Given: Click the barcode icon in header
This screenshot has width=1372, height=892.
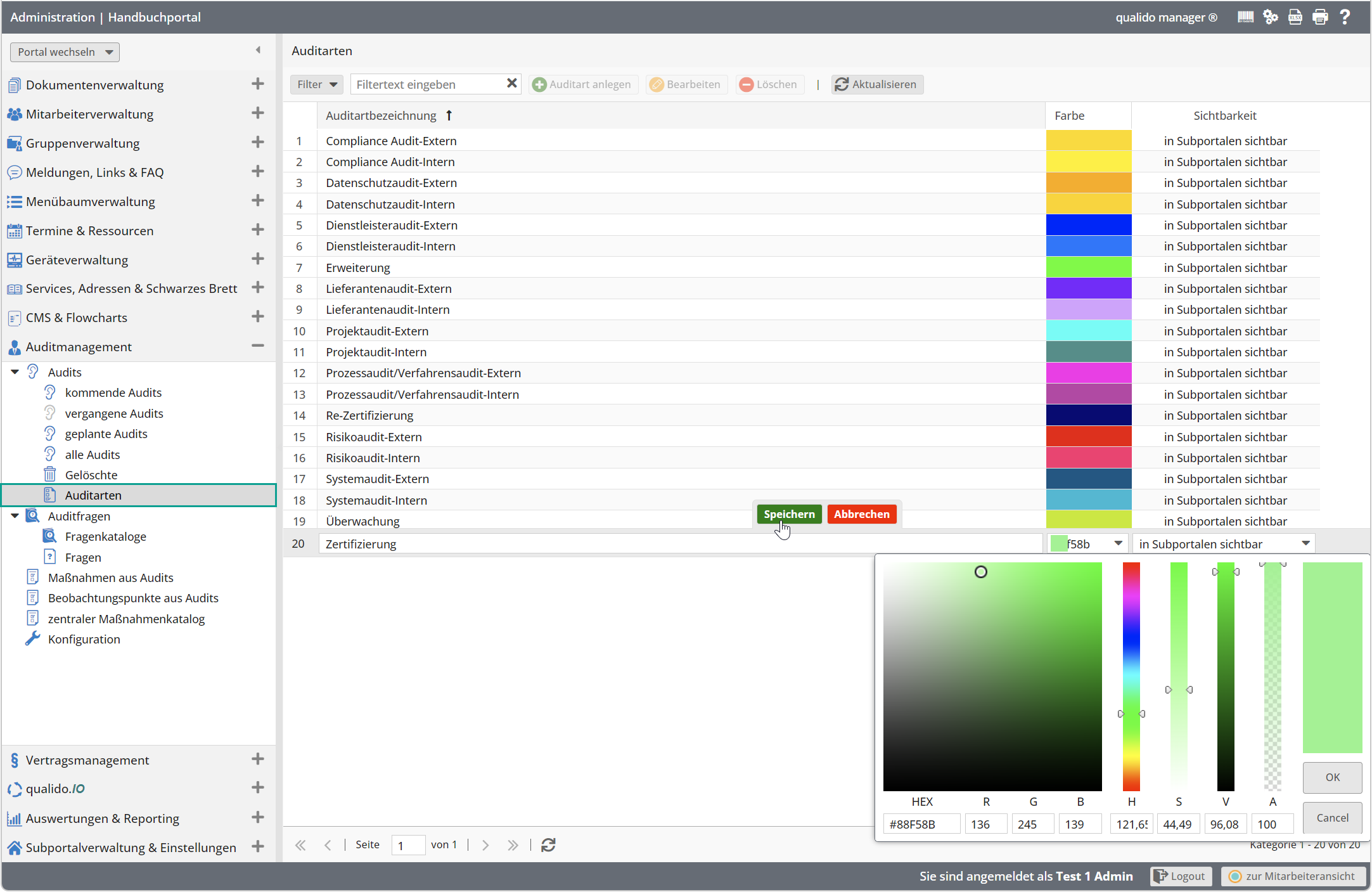Looking at the screenshot, I should click(1245, 17).
